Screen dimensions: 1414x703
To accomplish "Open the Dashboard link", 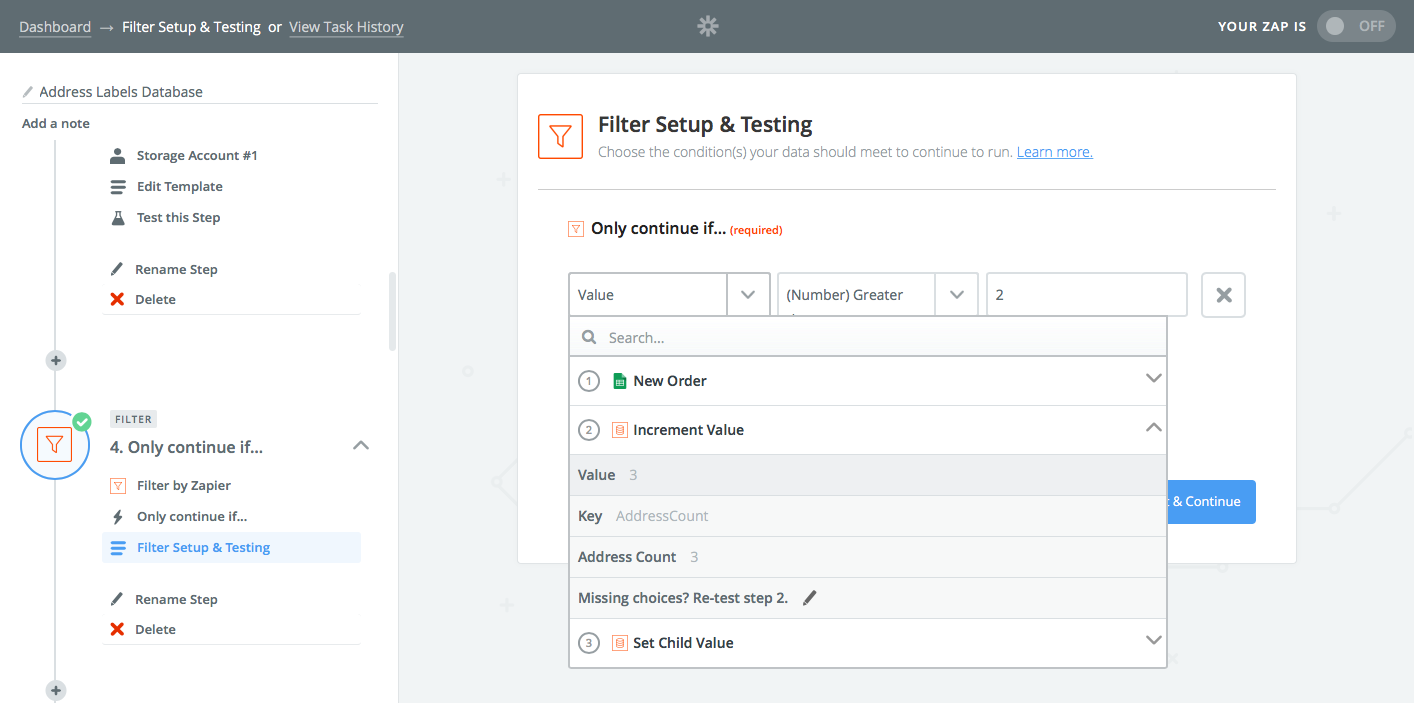I will pyautogui.click(x=55, y=27).
